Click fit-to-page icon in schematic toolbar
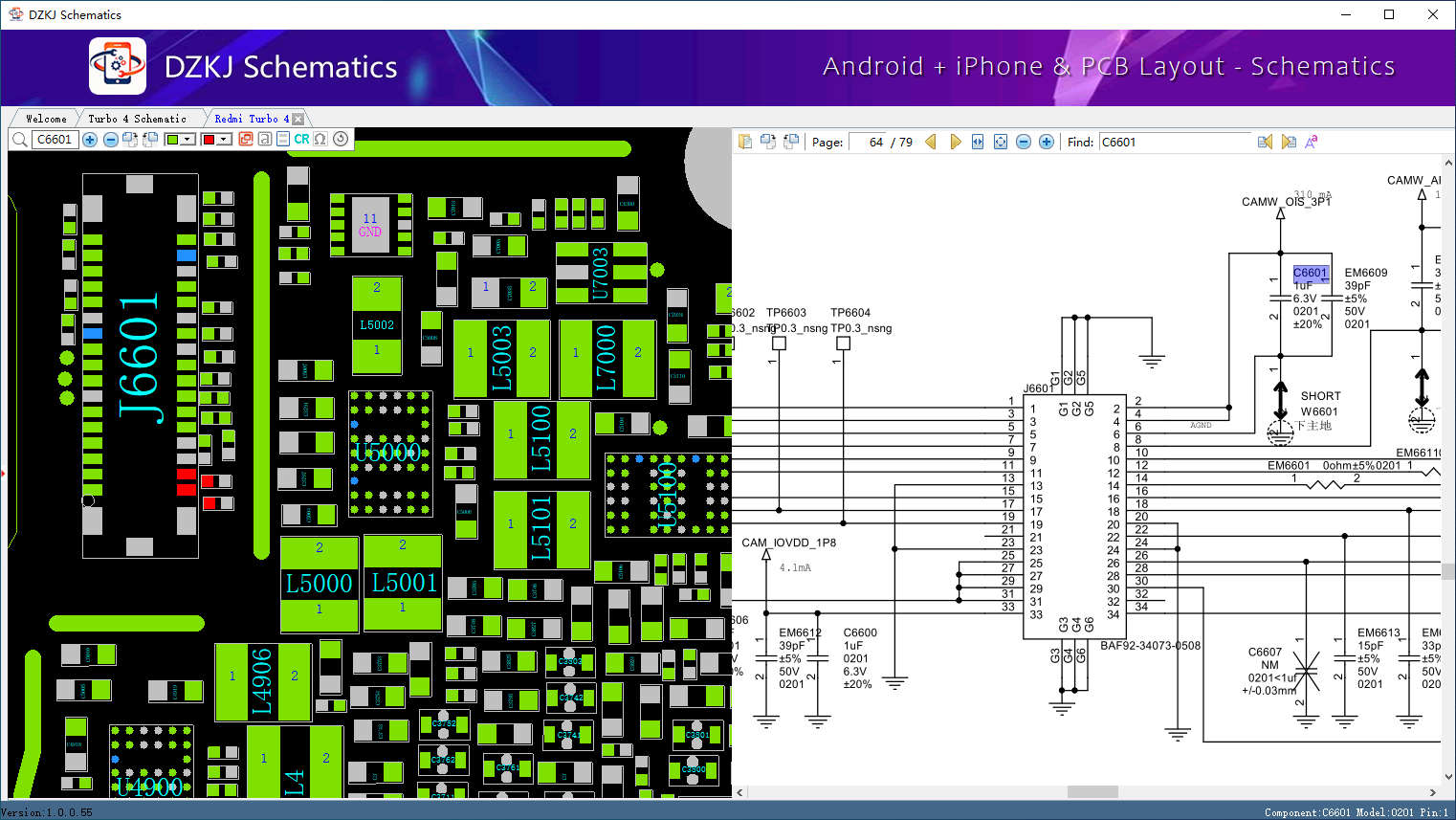 tap(1001, 142)
